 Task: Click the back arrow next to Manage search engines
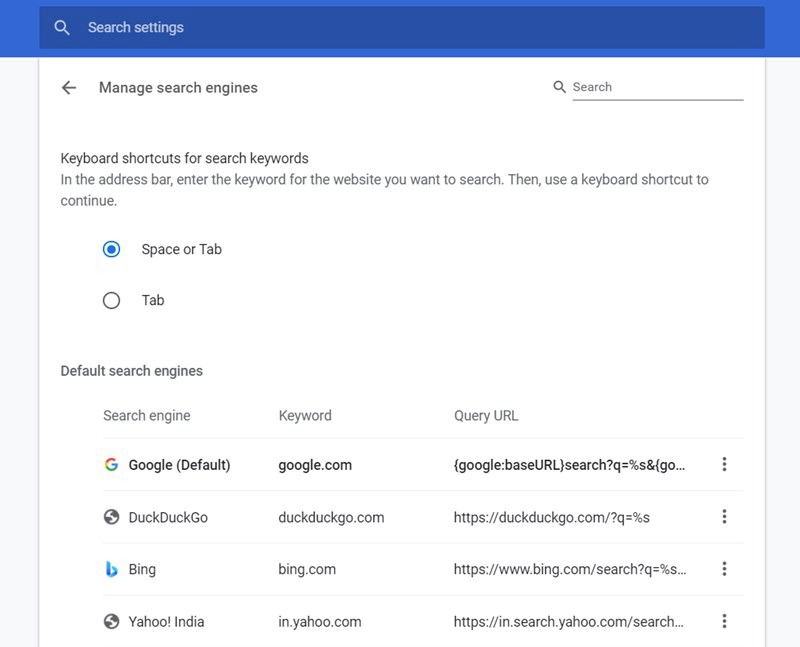pos(68,88)
